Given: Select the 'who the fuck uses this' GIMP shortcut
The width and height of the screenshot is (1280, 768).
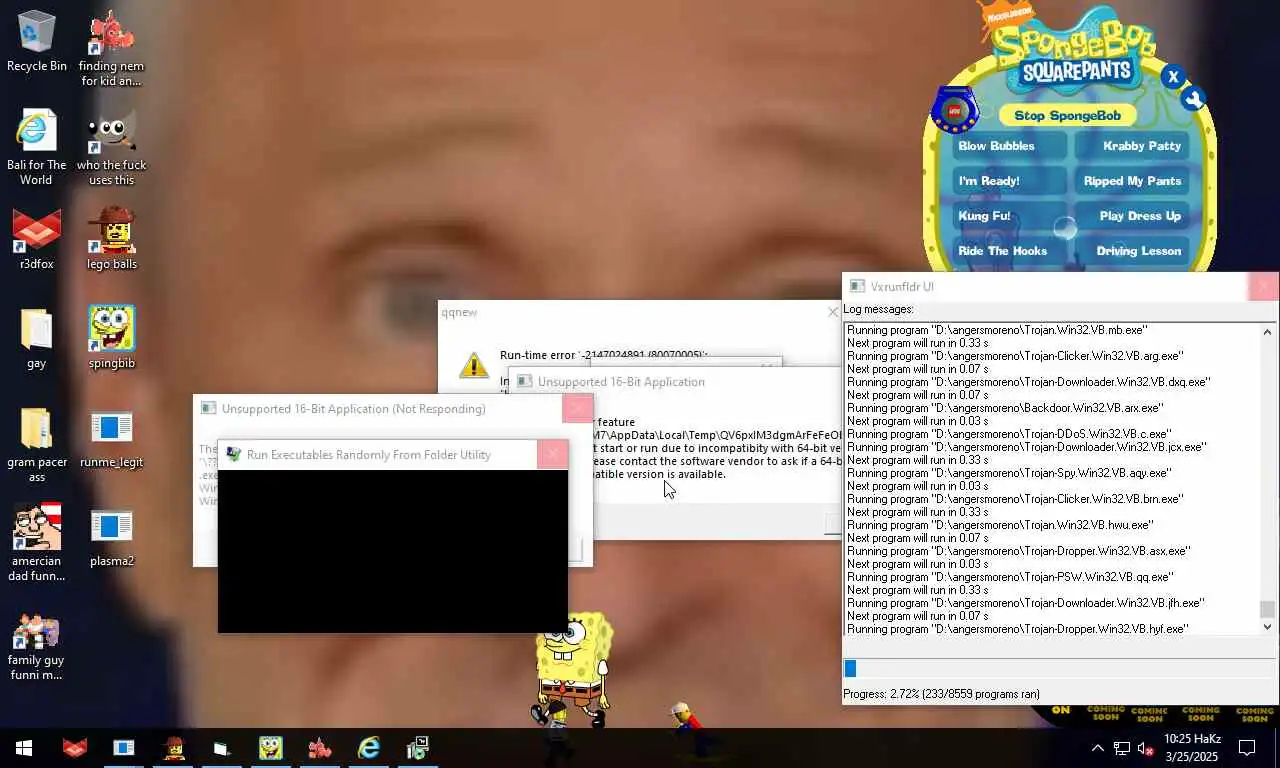Looking at the screenshot, I should pyautogui.click(x=111, y=147).
